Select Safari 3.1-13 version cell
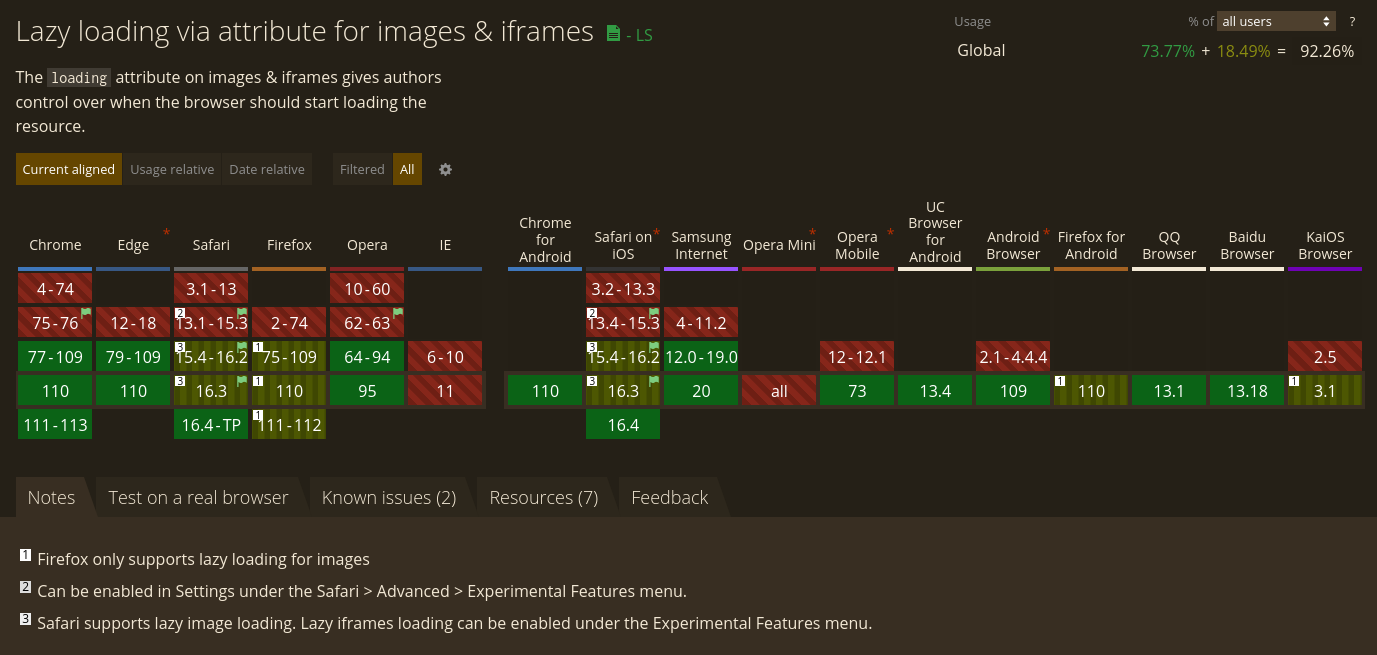This screenshot has height=655, width=1377. coord(211,289)
